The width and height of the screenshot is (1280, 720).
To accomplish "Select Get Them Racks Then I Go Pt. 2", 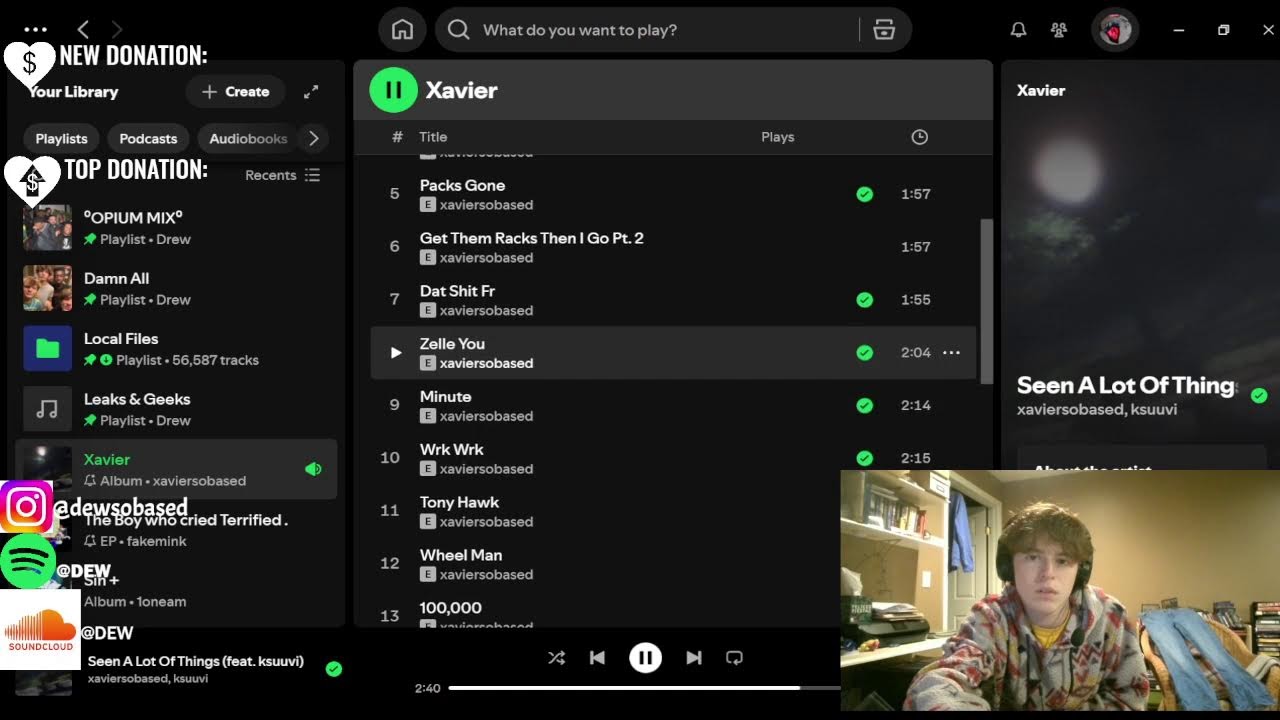I will pyautogui.click(x=532, y=238).
